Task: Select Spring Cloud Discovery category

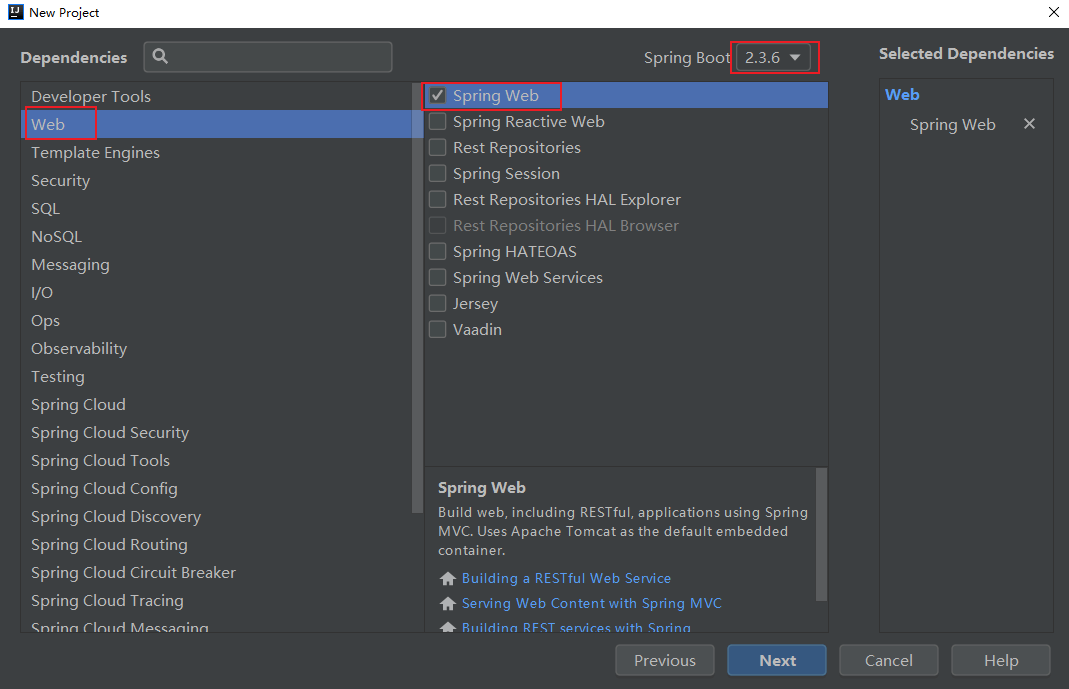Action: (217, 516)
